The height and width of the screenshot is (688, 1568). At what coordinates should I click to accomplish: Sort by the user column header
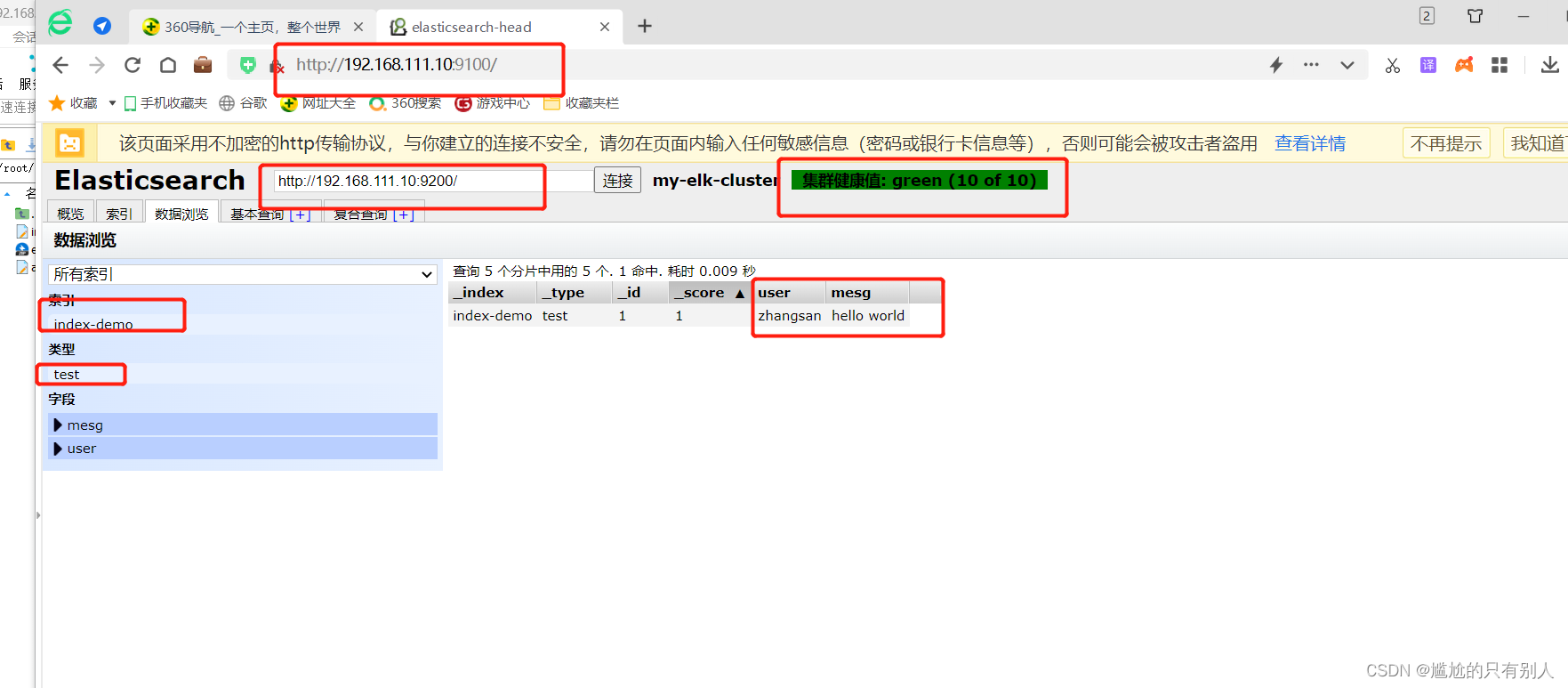coord(789,293)
